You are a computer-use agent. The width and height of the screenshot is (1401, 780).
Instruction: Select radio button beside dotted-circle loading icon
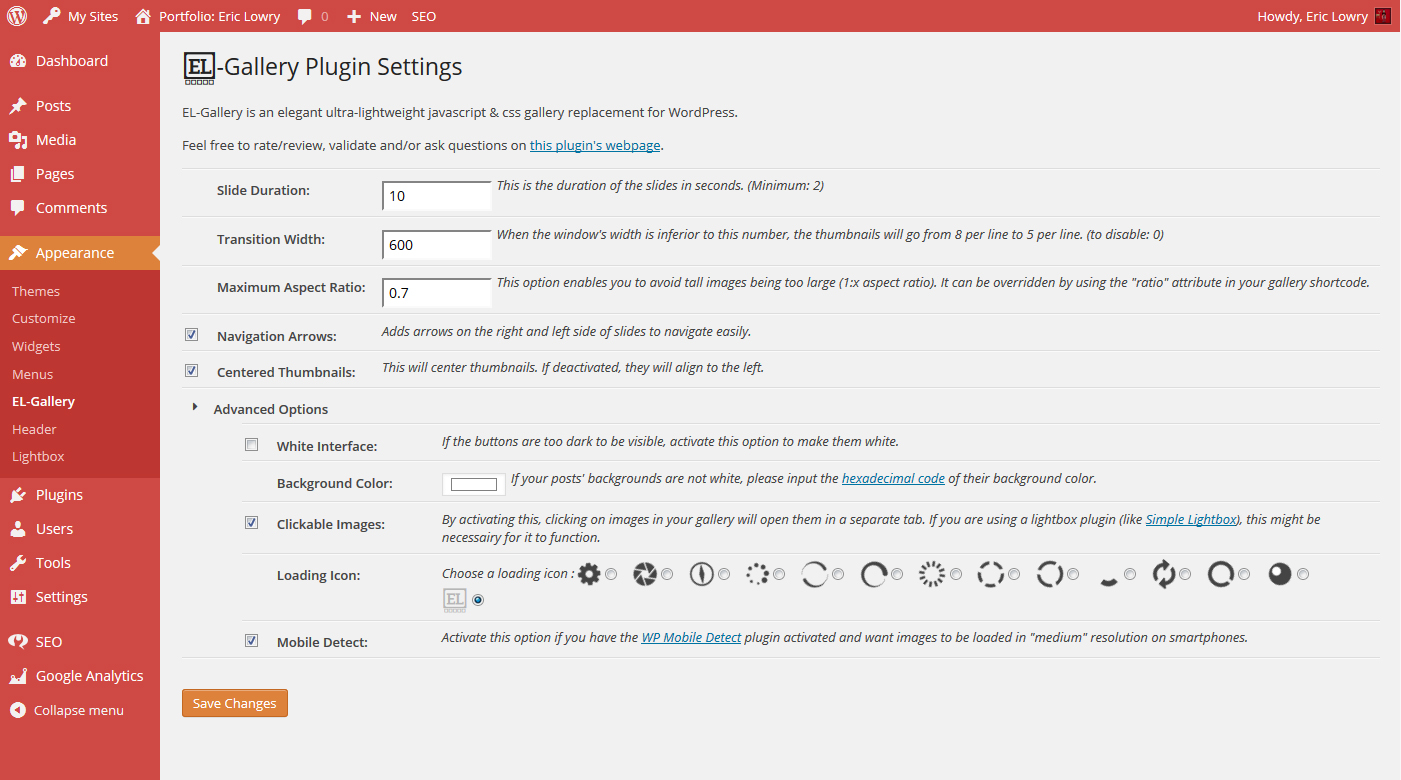coord(779,574)
